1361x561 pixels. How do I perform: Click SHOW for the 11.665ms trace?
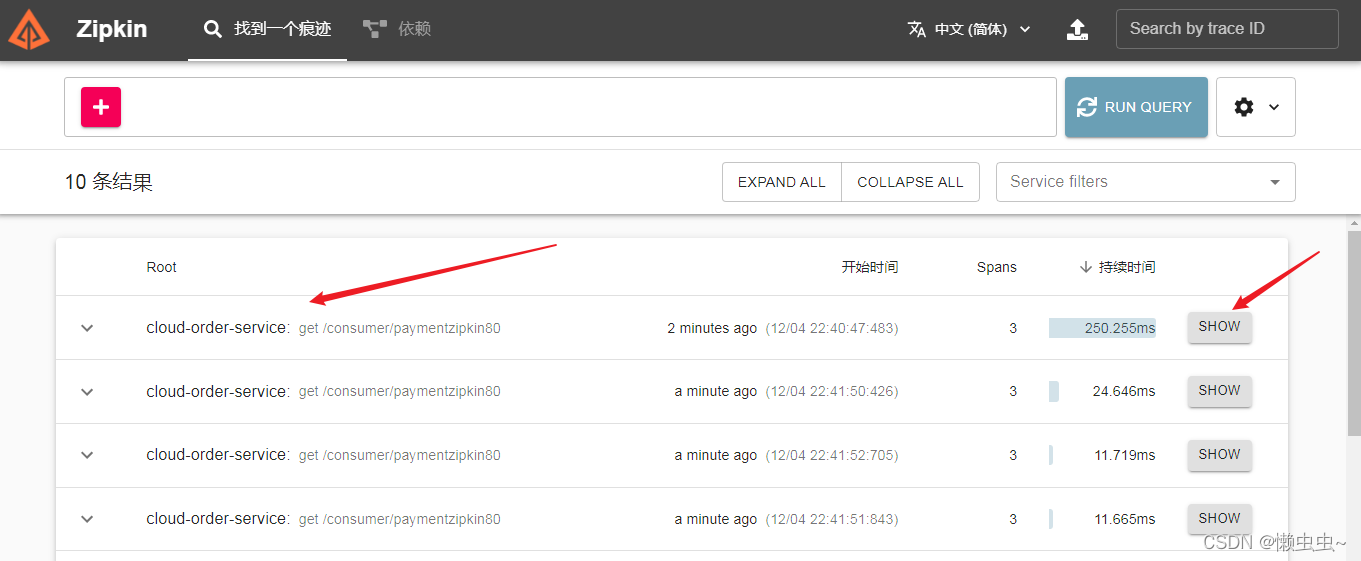click(x=1219, y=519)
